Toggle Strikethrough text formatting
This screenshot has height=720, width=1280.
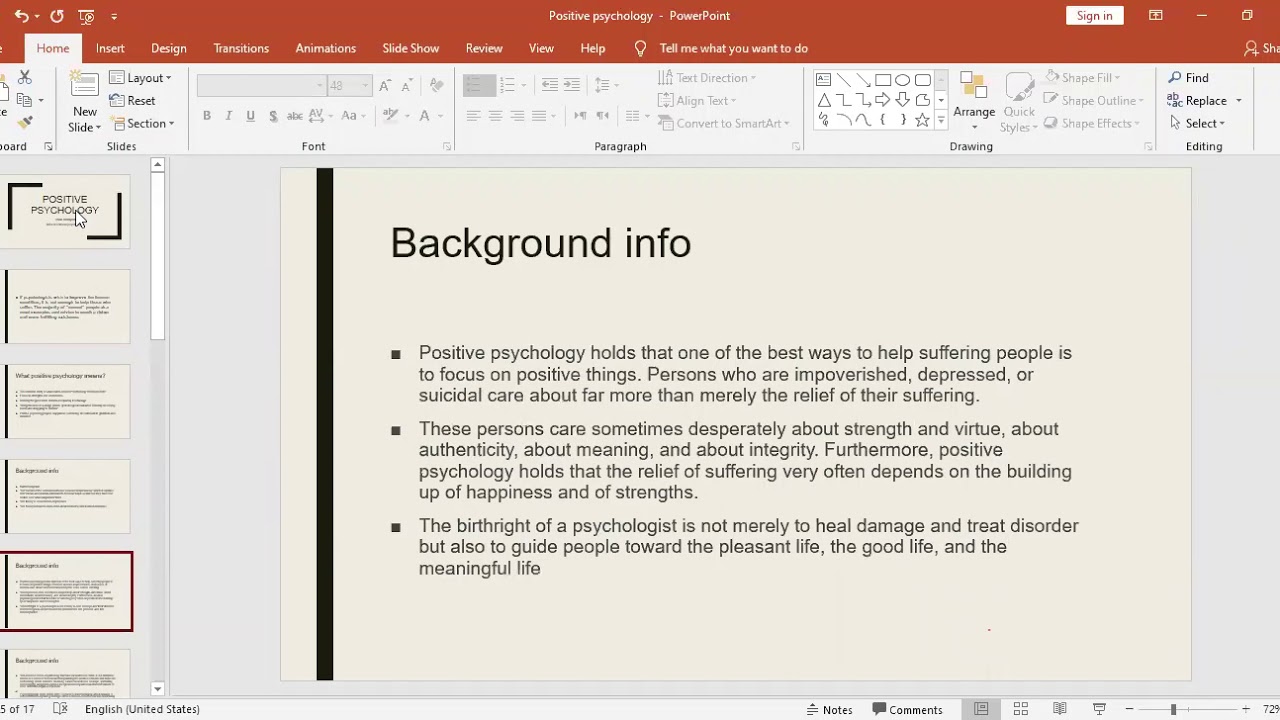point(295,116)
